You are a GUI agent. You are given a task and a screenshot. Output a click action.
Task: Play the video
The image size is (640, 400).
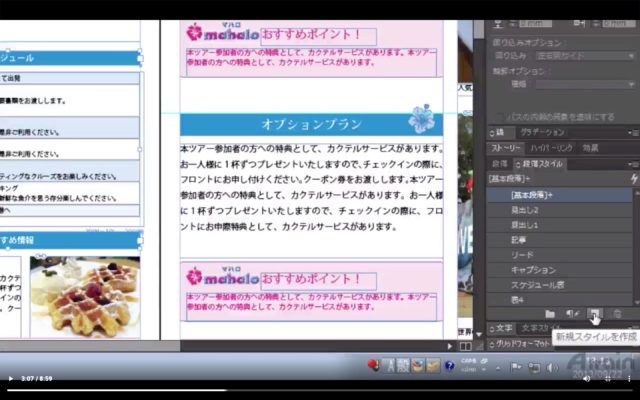coord(11,378)
